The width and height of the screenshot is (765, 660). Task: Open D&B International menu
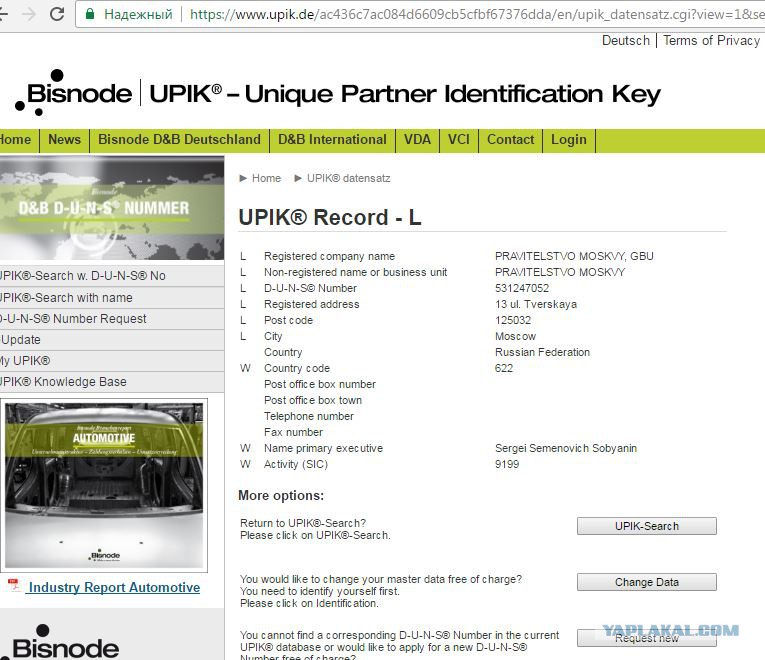[332, 140]
